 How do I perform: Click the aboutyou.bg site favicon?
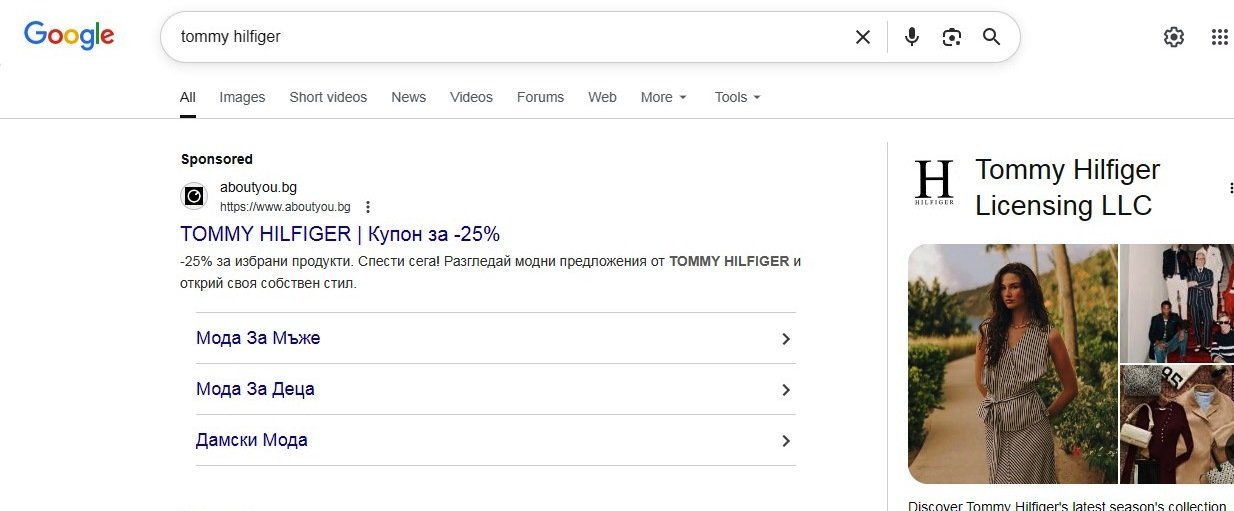point(194,196)
